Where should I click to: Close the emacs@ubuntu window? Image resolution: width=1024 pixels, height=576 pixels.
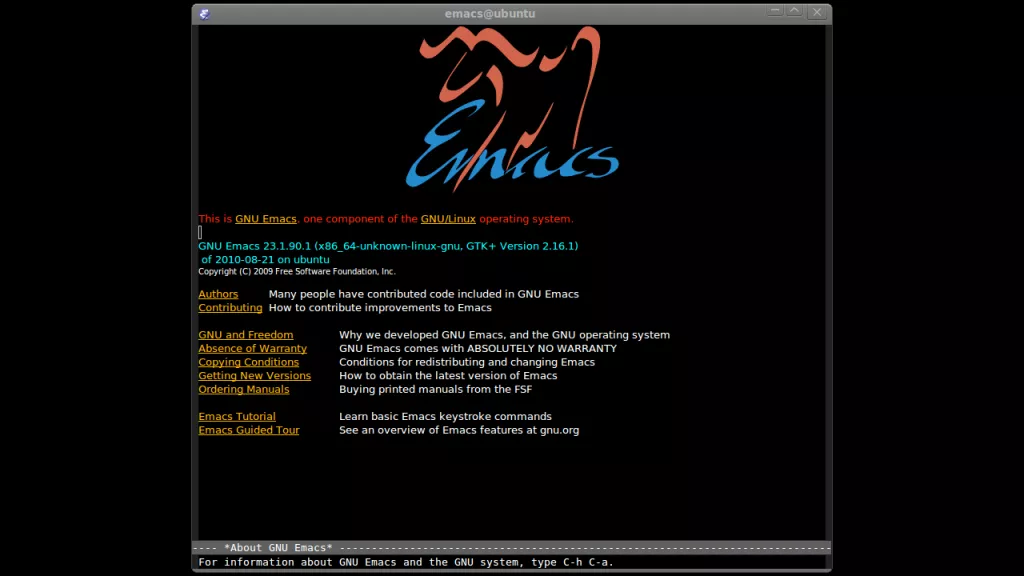(x=816, y=12)
